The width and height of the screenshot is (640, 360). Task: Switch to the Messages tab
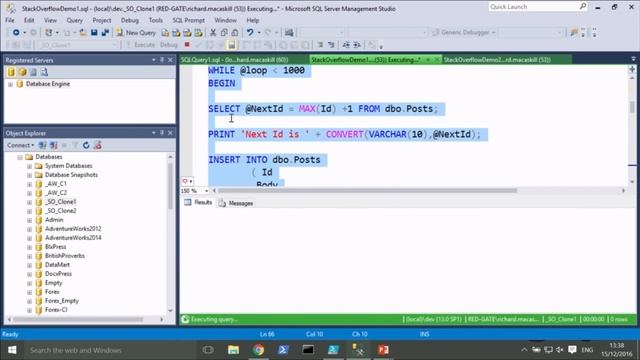click(x=236, y=203)
